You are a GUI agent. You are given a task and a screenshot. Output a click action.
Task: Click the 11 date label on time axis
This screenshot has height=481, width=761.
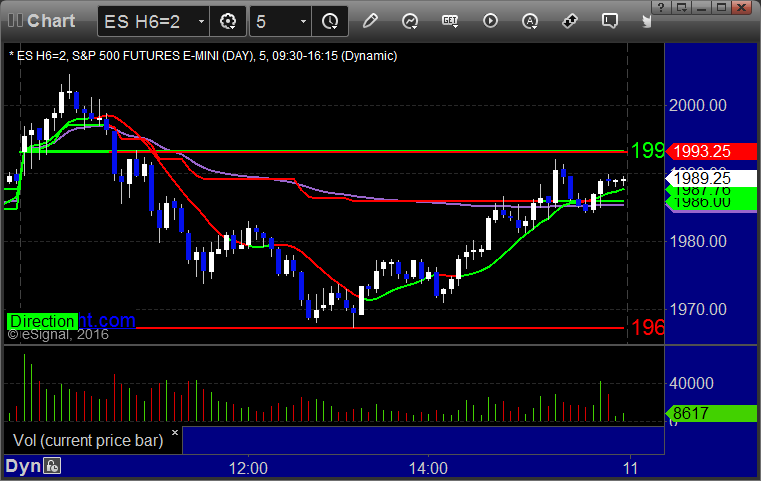(630, 468)
